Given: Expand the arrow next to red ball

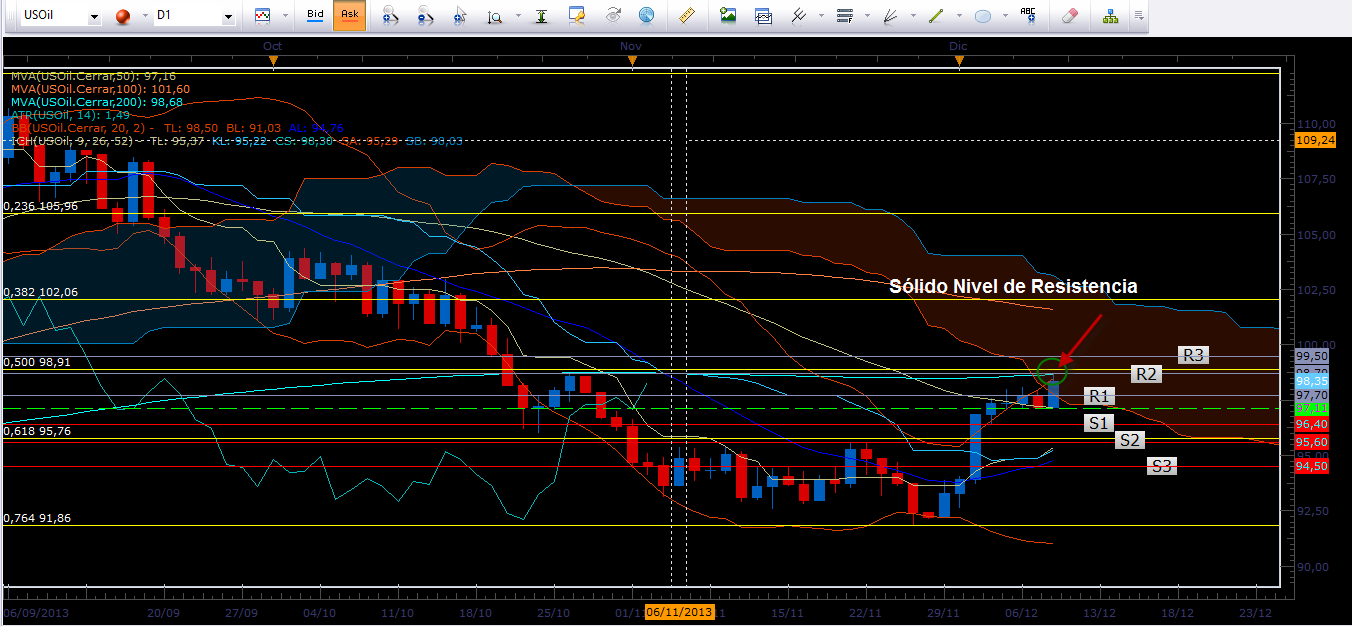Looking at the screenshot, I should pyautogui.click(x=144, y=17).
